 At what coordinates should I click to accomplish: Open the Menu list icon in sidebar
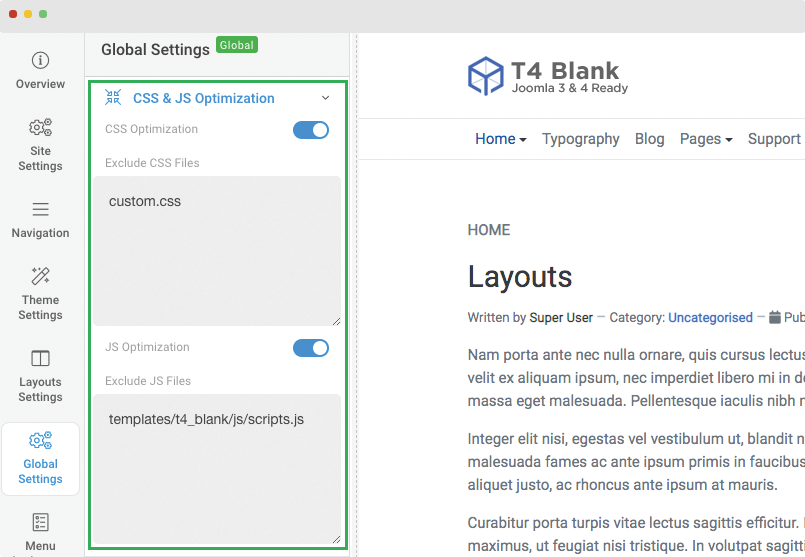40,523
